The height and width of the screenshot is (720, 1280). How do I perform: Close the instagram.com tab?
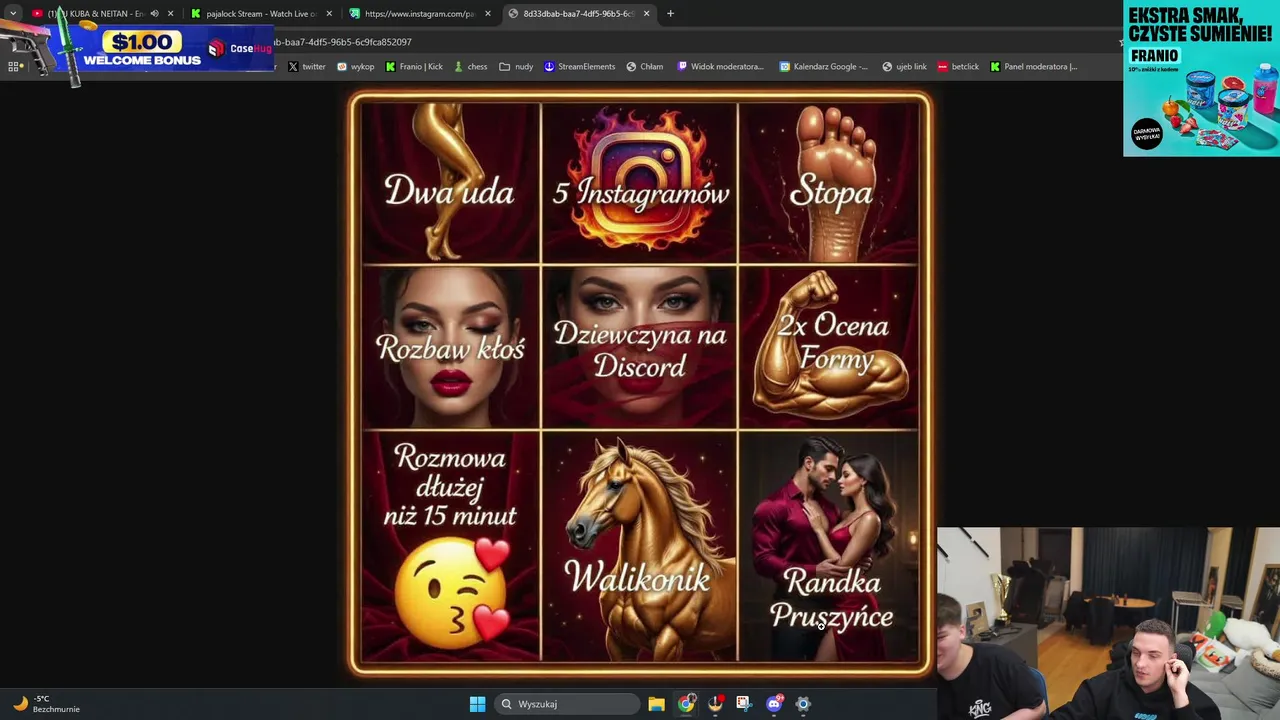[x=488, y=14]
